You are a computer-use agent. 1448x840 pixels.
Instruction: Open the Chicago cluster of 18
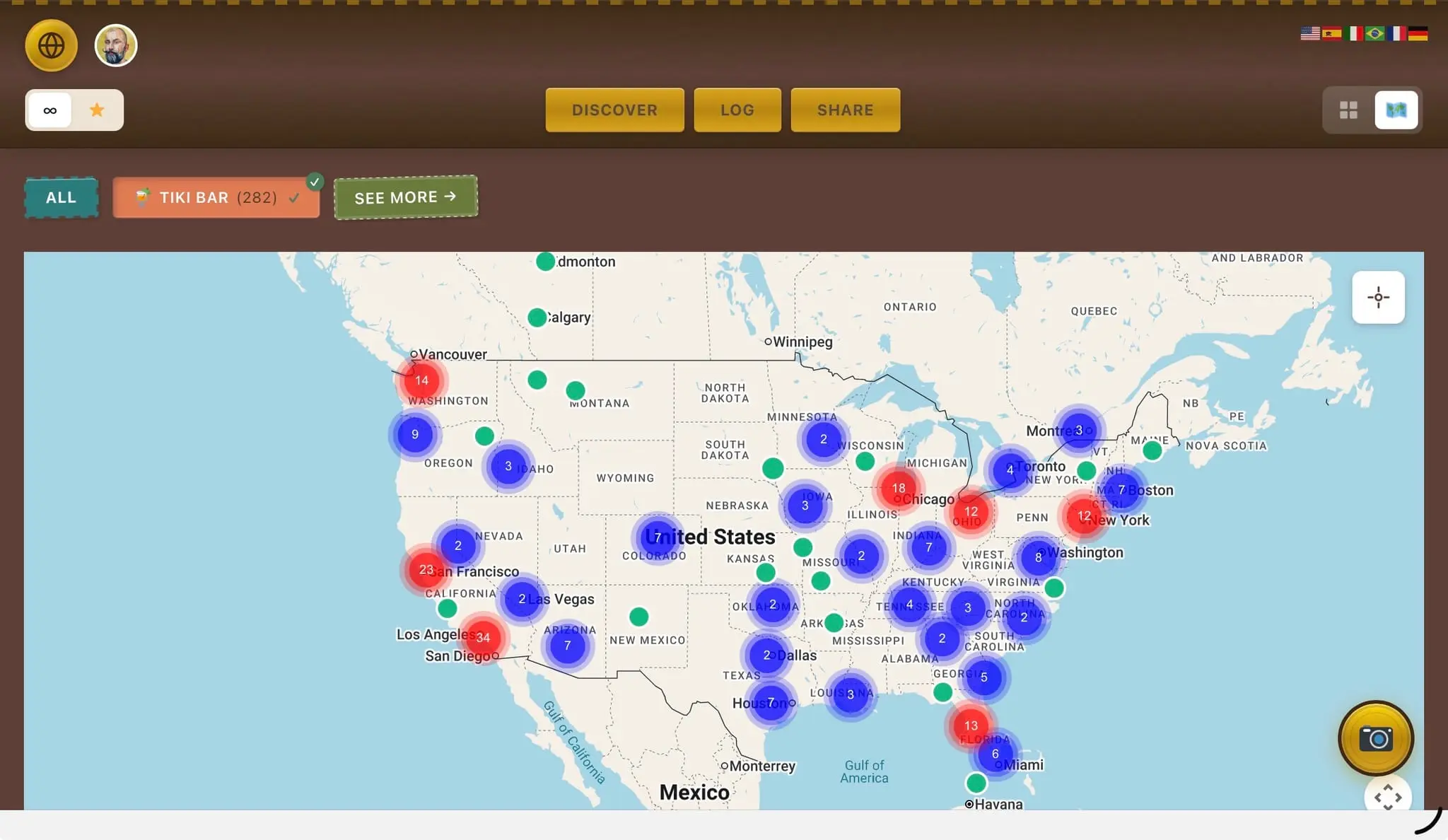coord(899,489)
